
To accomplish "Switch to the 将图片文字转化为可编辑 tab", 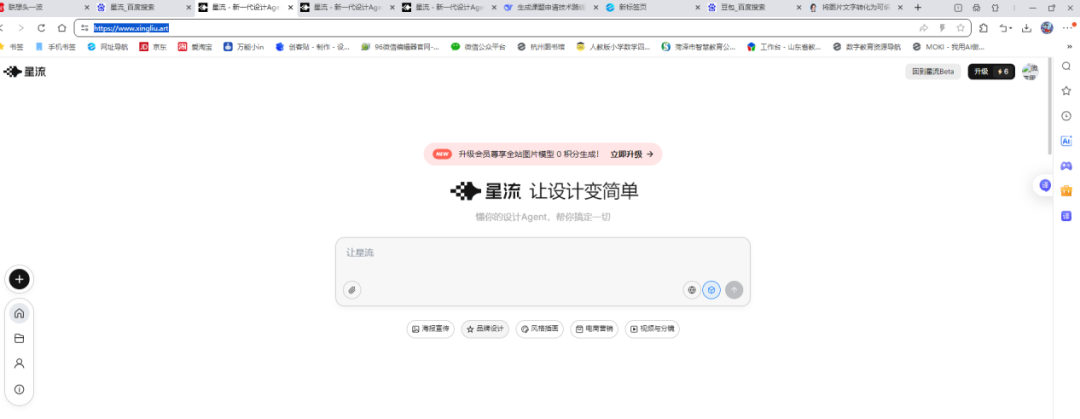I will (856, 8).
